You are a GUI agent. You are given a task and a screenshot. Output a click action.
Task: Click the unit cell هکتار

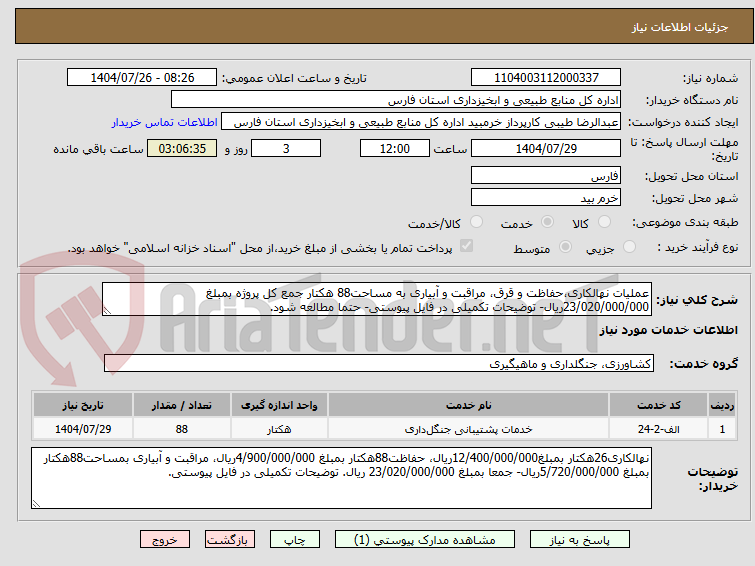[279, 429]
